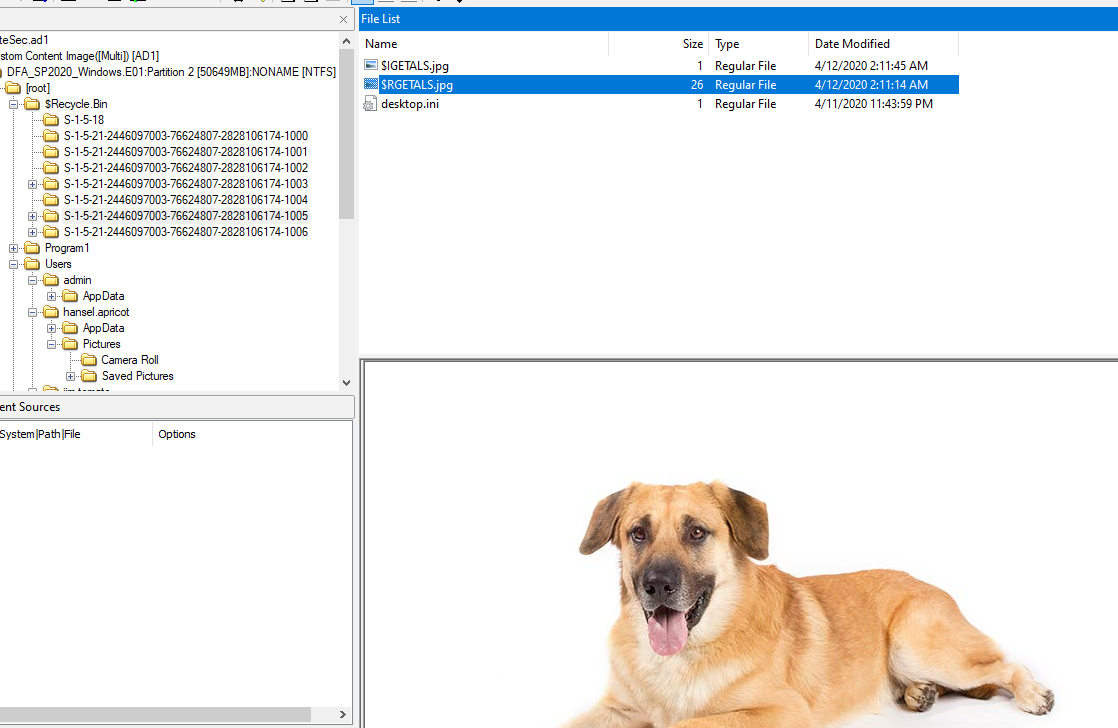The width and height of the screenshot is (1118, 728).
Task: Click the Pictures folder icon
Action: 70,344
